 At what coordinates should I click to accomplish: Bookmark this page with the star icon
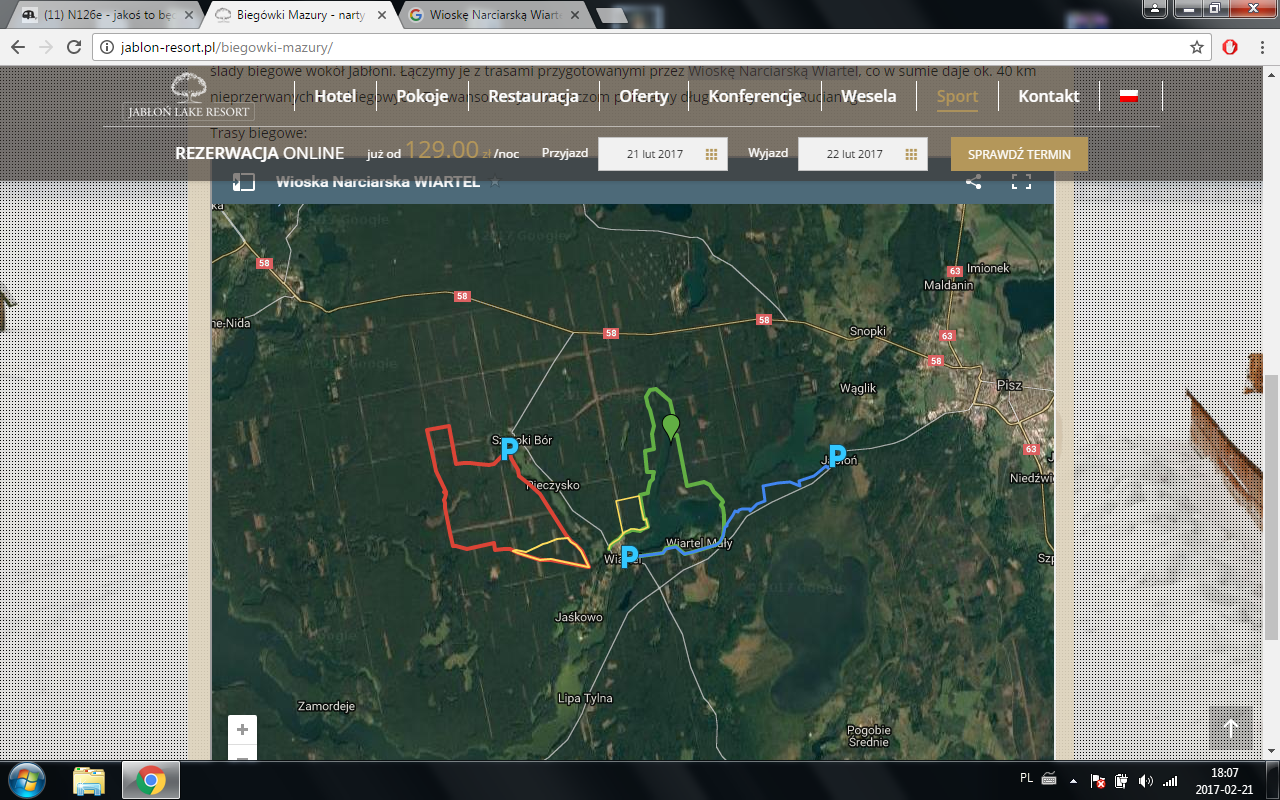click(x=1197, y=47)
